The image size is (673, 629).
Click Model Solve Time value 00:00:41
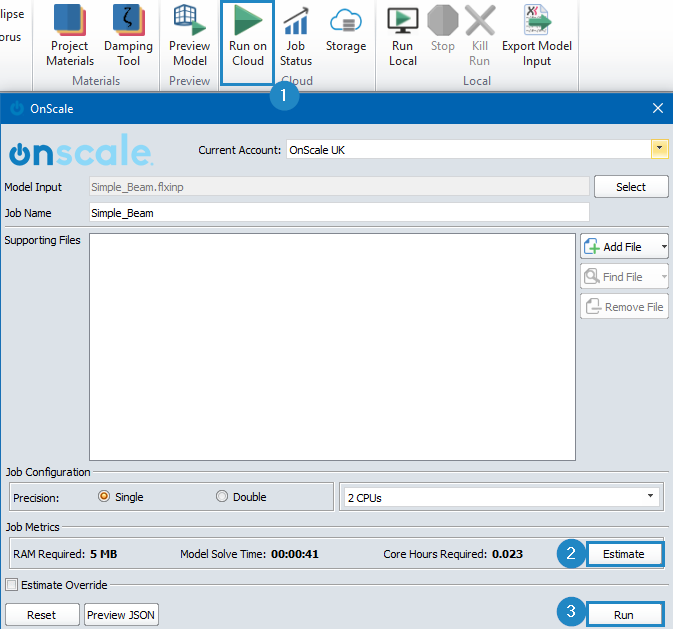[x=295, y=554]
